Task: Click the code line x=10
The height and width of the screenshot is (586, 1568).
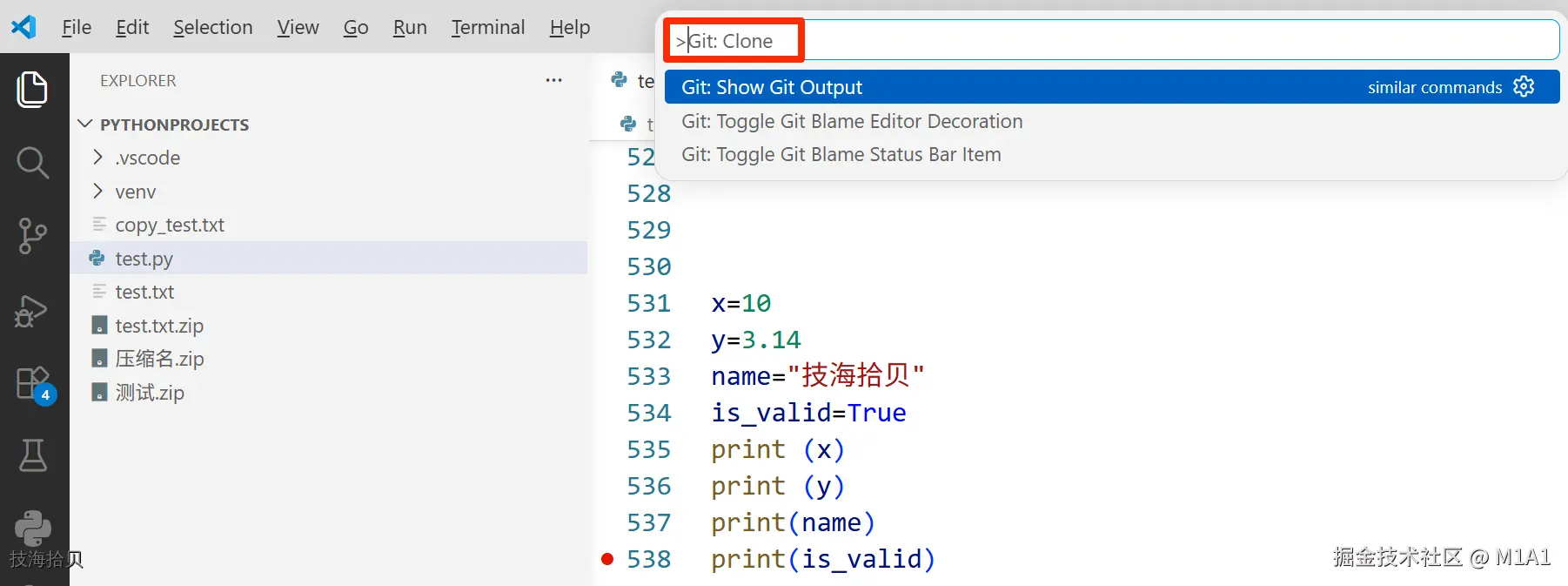Action: 741,303
